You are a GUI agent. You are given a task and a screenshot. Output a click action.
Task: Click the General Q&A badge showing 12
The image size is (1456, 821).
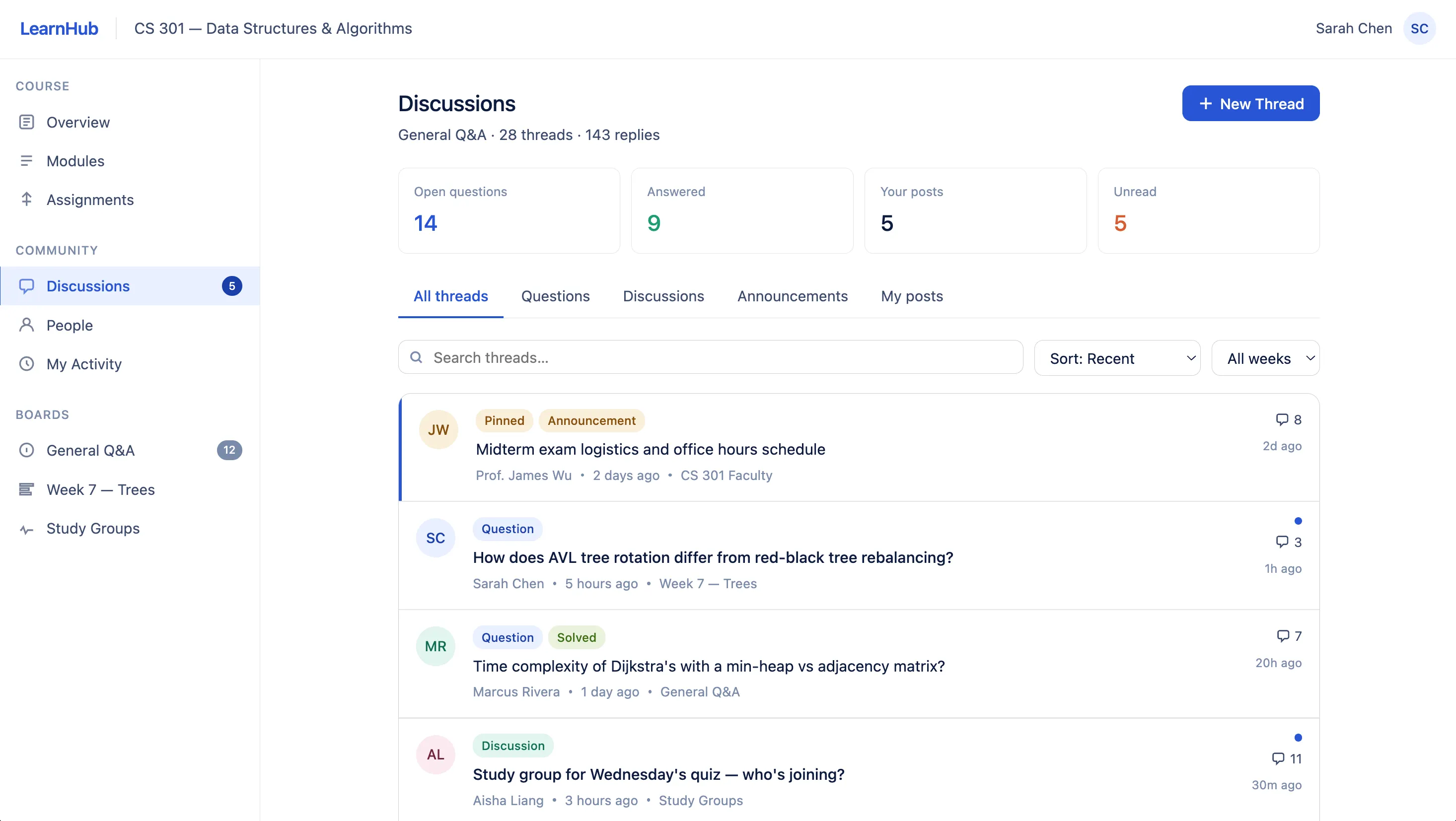[x=229, y=450]
